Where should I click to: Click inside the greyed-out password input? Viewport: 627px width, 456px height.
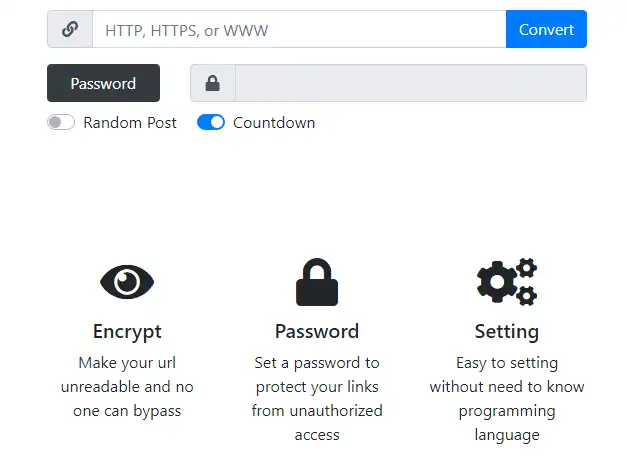coord(410,83)
